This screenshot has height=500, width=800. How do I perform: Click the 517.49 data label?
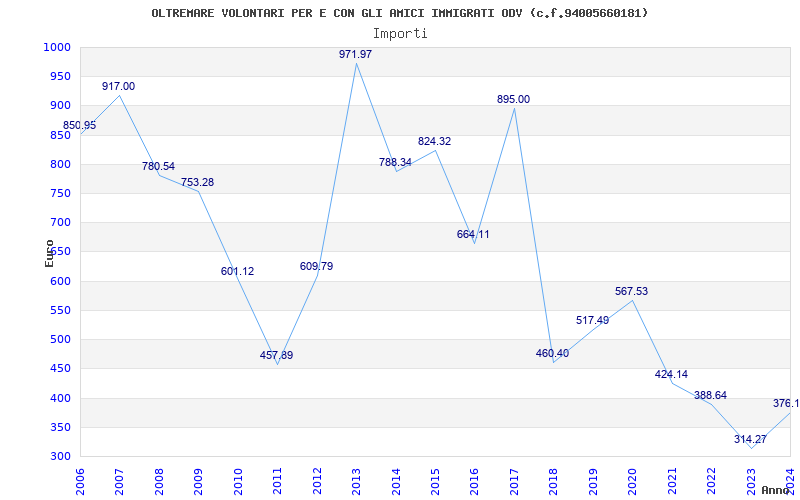(x=592, y=320)
